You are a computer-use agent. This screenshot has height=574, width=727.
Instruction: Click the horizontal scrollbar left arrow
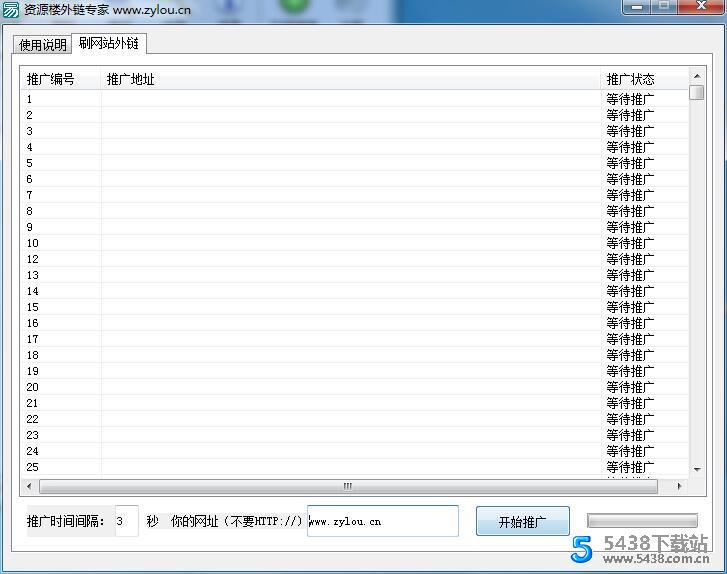tap(30, 486)
